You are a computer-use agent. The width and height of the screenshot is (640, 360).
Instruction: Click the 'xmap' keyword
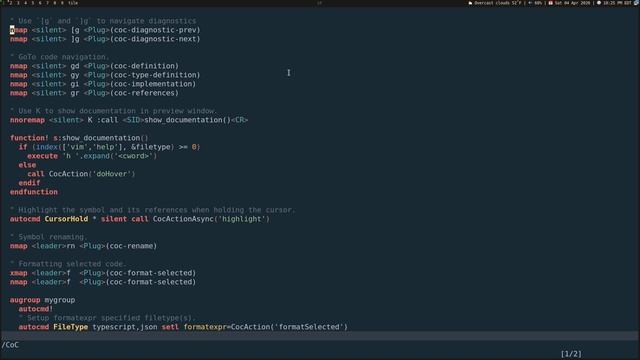click(x=19, y=272)
